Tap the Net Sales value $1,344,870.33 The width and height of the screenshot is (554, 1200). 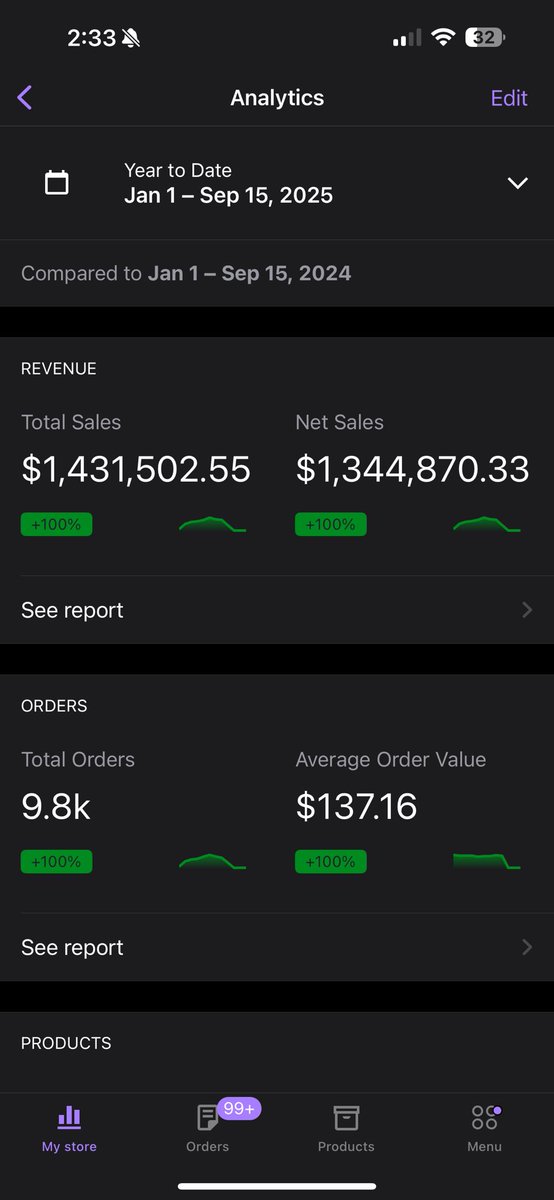(x=412, y=469)
